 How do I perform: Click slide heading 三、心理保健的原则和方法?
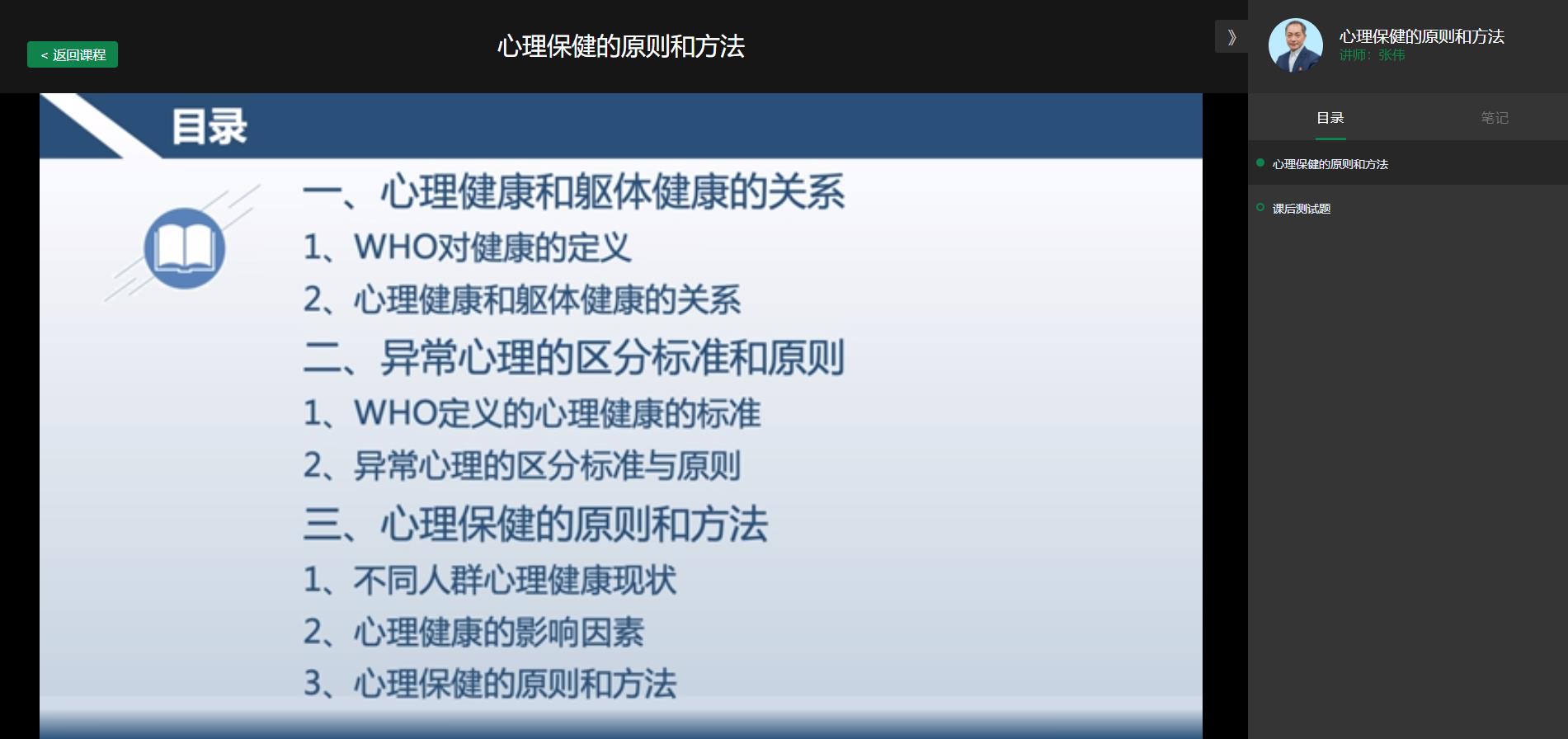click(x=535, y=525)
